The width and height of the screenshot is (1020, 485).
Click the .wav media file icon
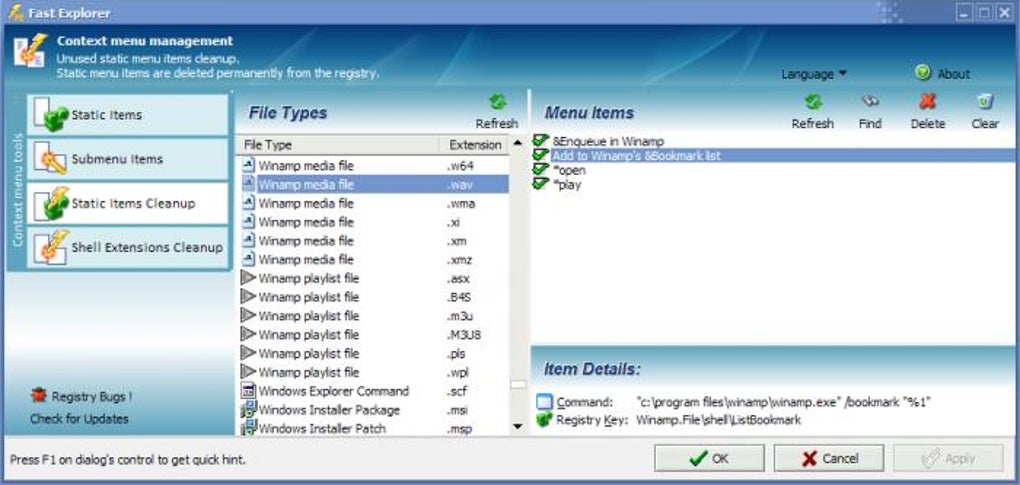point(248,185)
